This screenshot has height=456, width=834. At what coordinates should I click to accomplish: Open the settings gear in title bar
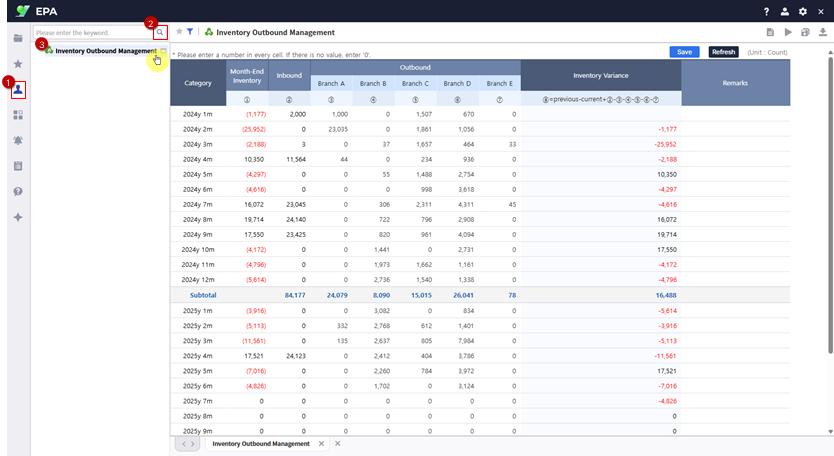(x=802, y=11)
